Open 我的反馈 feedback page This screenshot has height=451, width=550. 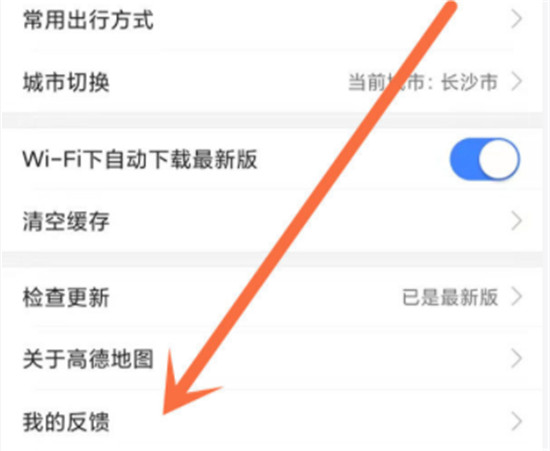[x=273, y=421]
